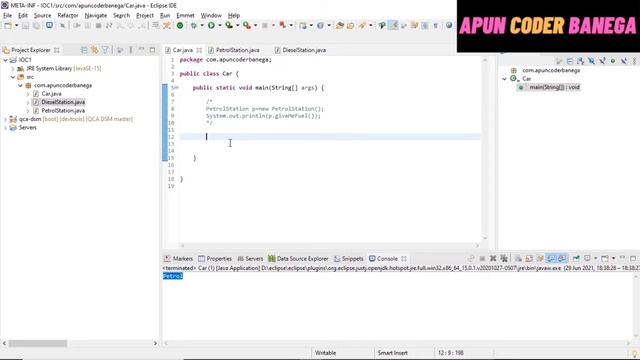Open the Debug dropdown arrow

pos(202,25)
